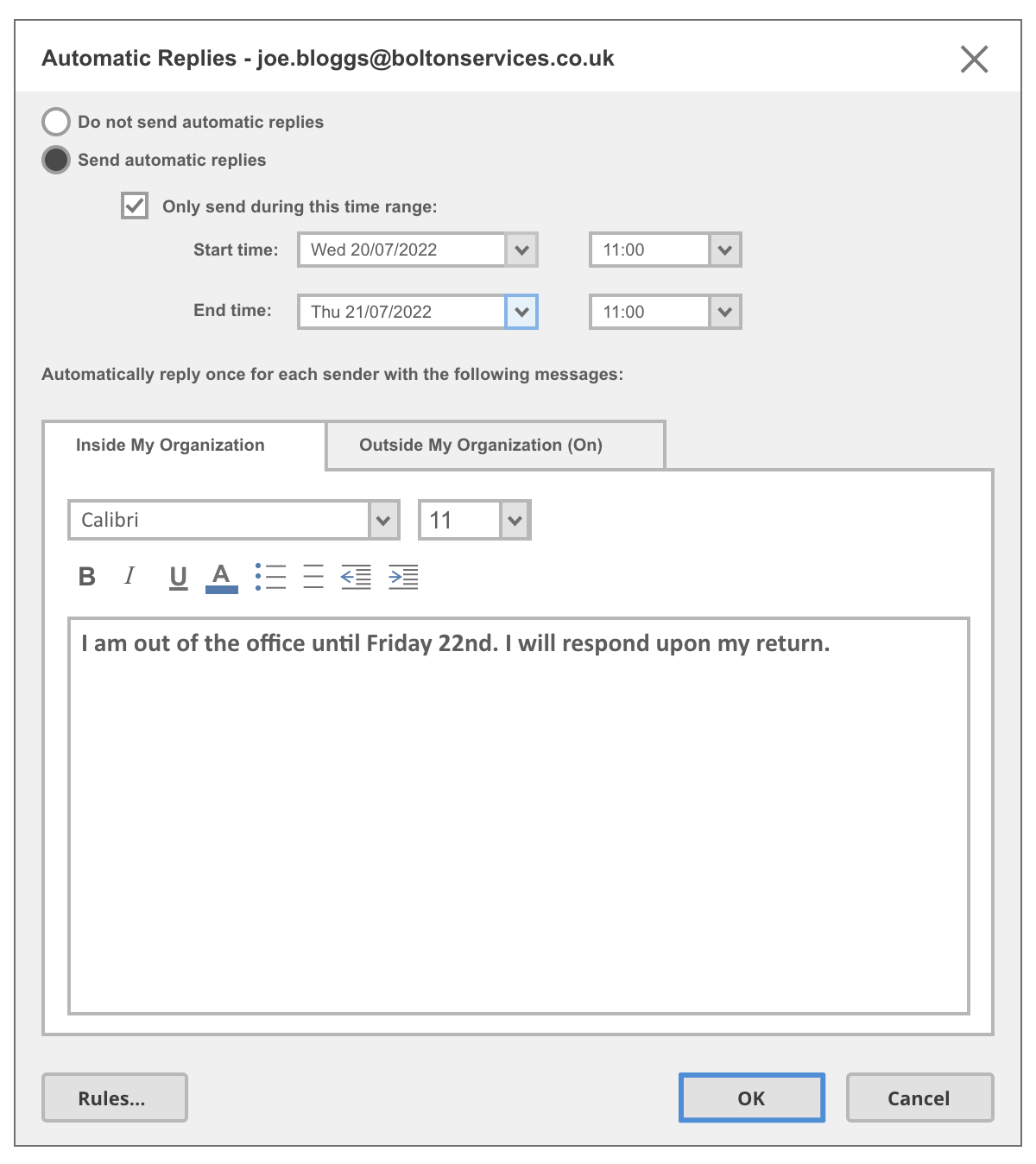Viewport: 1036px width, 1164px height.
Task: Confirm settings with the OK button
Action: 750,1098
